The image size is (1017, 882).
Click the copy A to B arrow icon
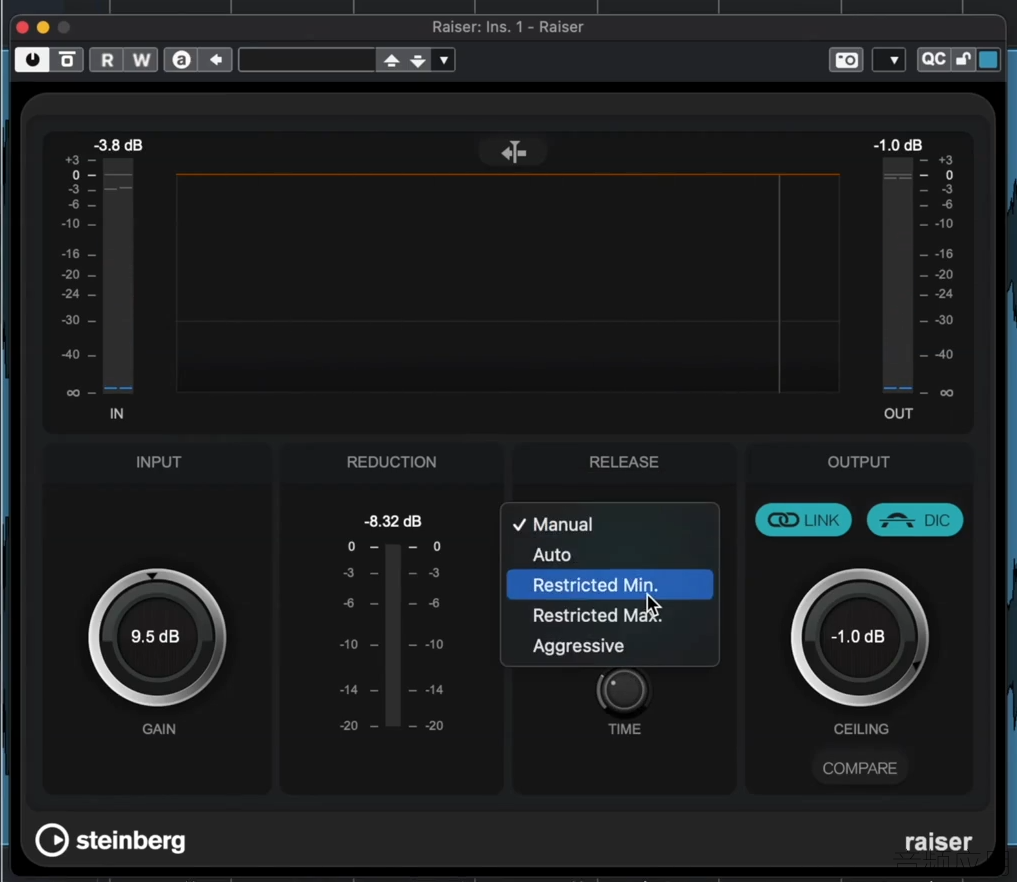(215, 60)
